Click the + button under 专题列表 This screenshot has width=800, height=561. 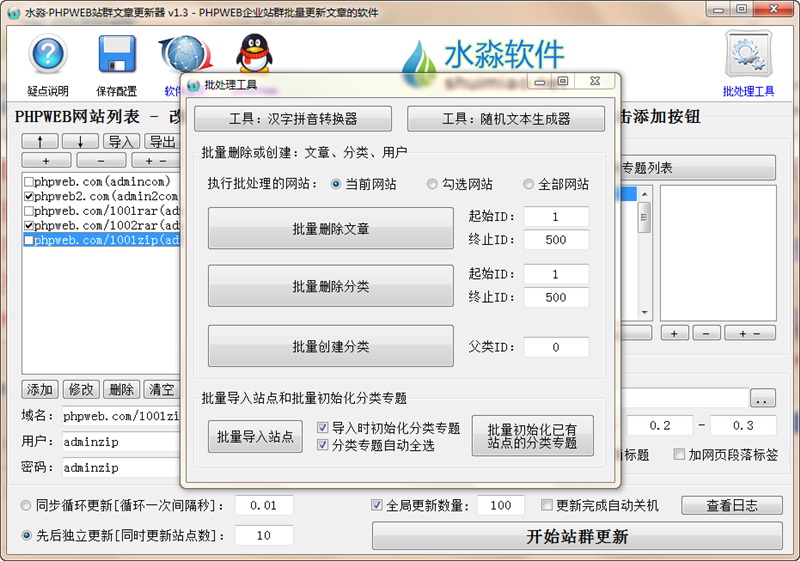click(674, 333)
